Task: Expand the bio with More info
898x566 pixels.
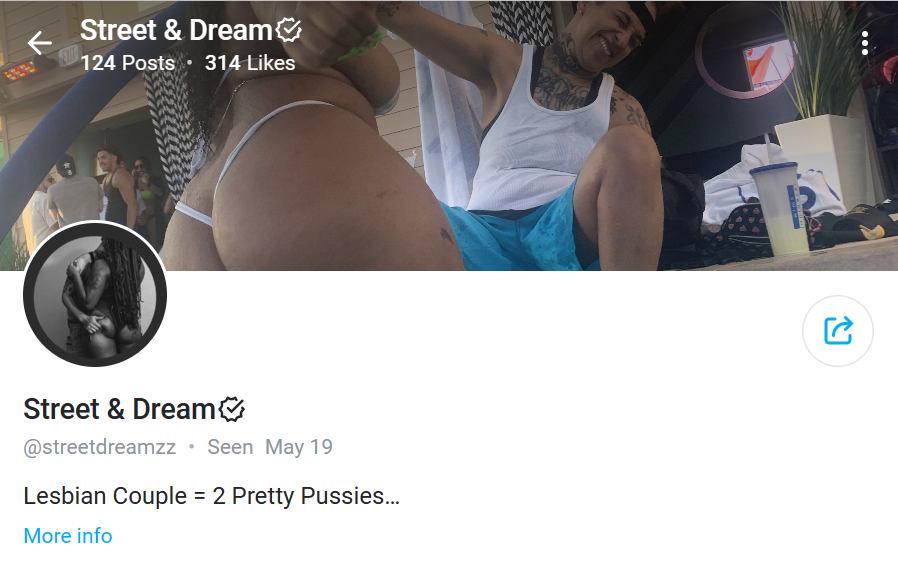Action: coord(68,536)
